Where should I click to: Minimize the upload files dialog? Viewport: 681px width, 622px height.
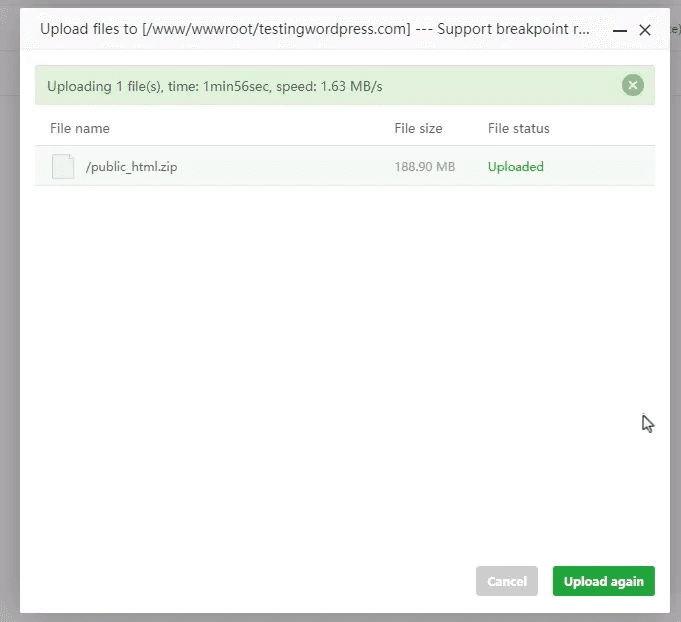pyautogui.click(x=619, y=30)
